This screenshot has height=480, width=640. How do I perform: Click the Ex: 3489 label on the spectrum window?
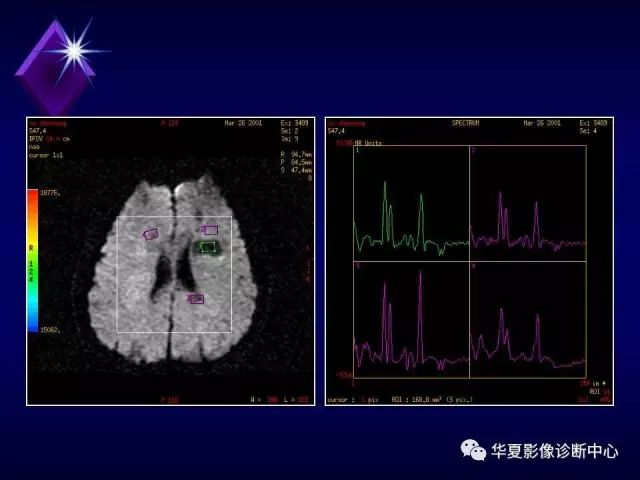point(593,123)
